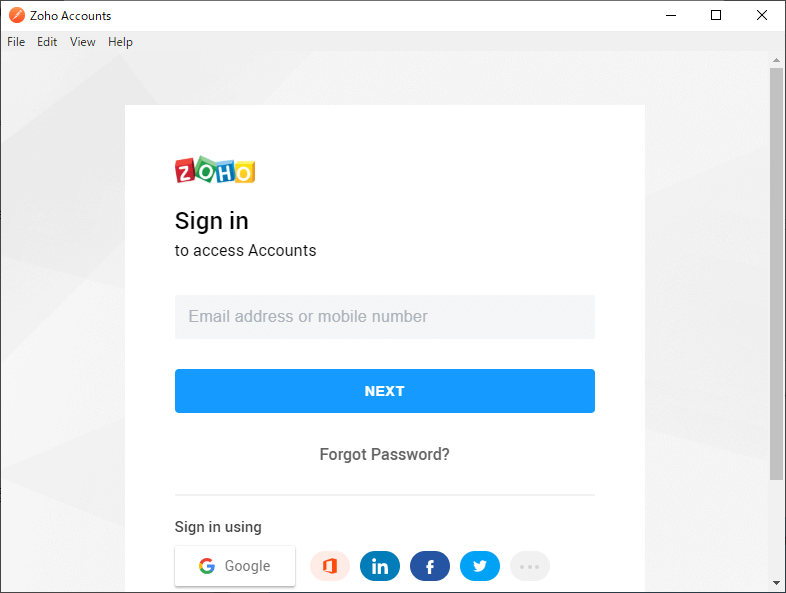Sign in using LinkedIn icon
This screenshot has height=593, width=786.
(380, 566)
